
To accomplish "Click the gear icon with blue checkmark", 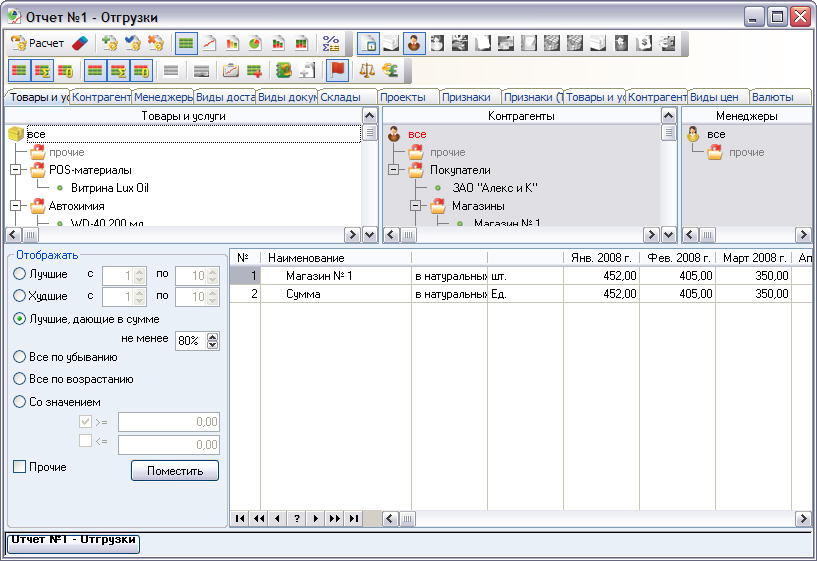I will click(x=133, y=43).
